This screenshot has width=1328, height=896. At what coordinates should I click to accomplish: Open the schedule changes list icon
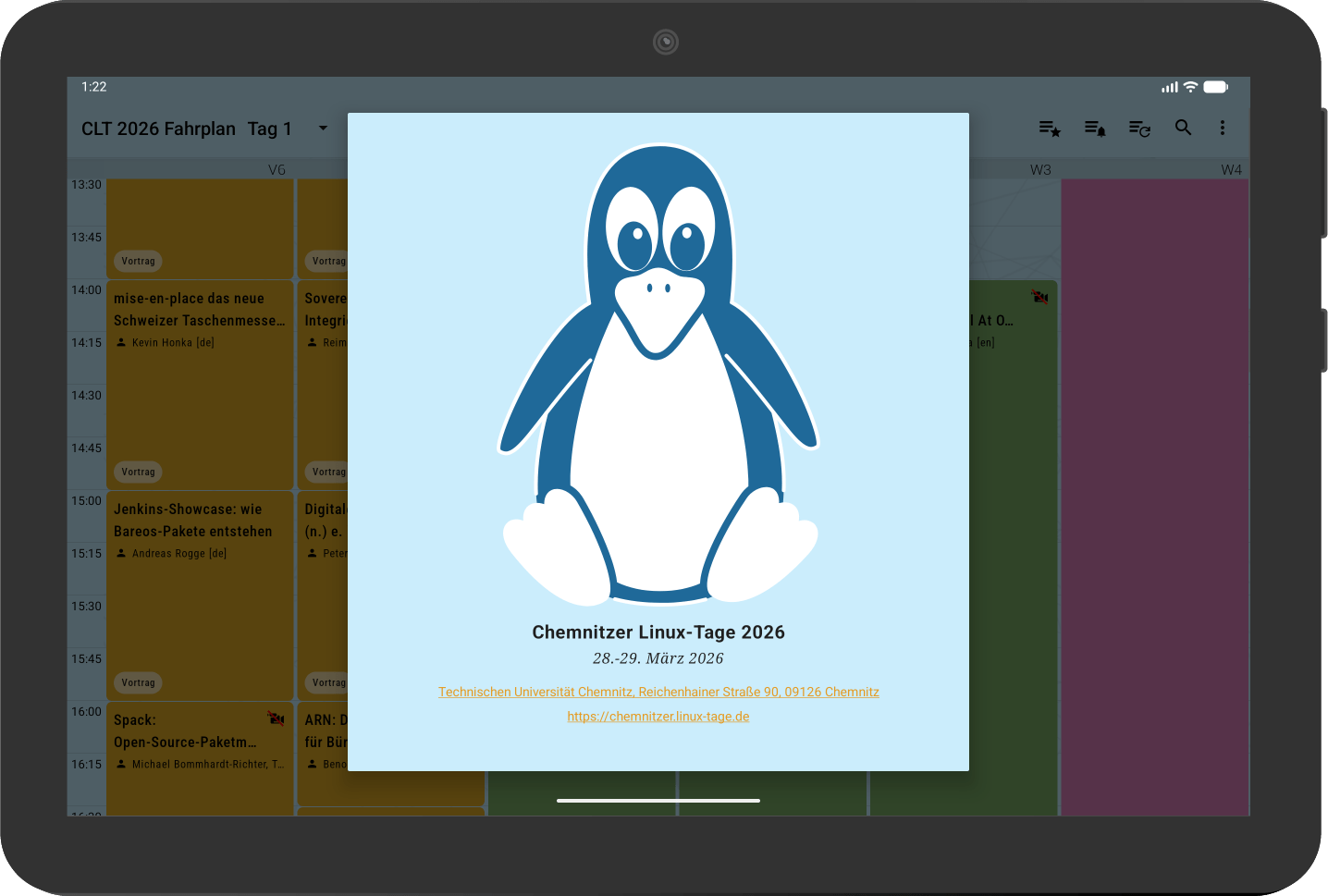pos(1139,129)
